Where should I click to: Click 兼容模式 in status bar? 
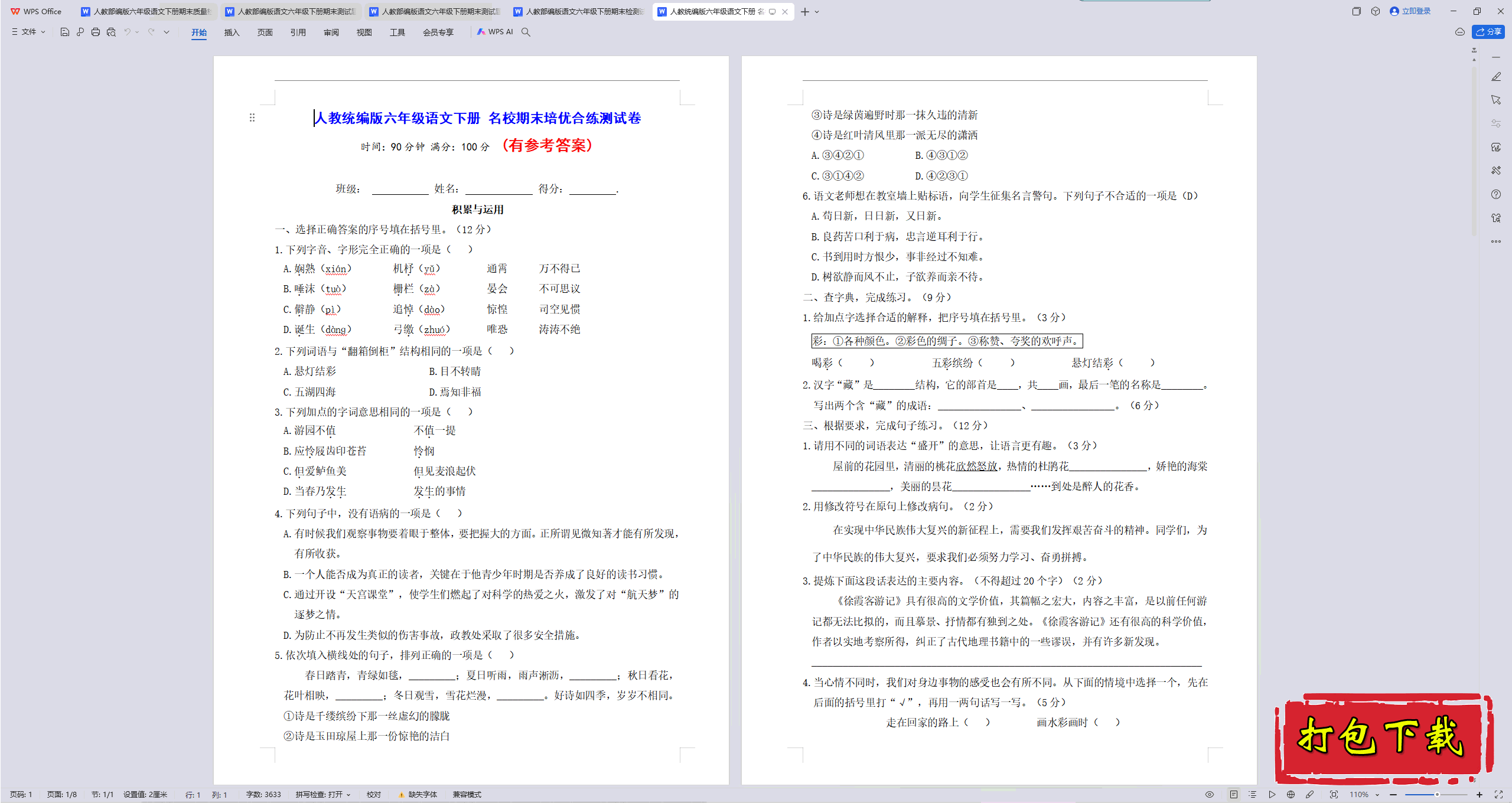[x=467, y=795]
